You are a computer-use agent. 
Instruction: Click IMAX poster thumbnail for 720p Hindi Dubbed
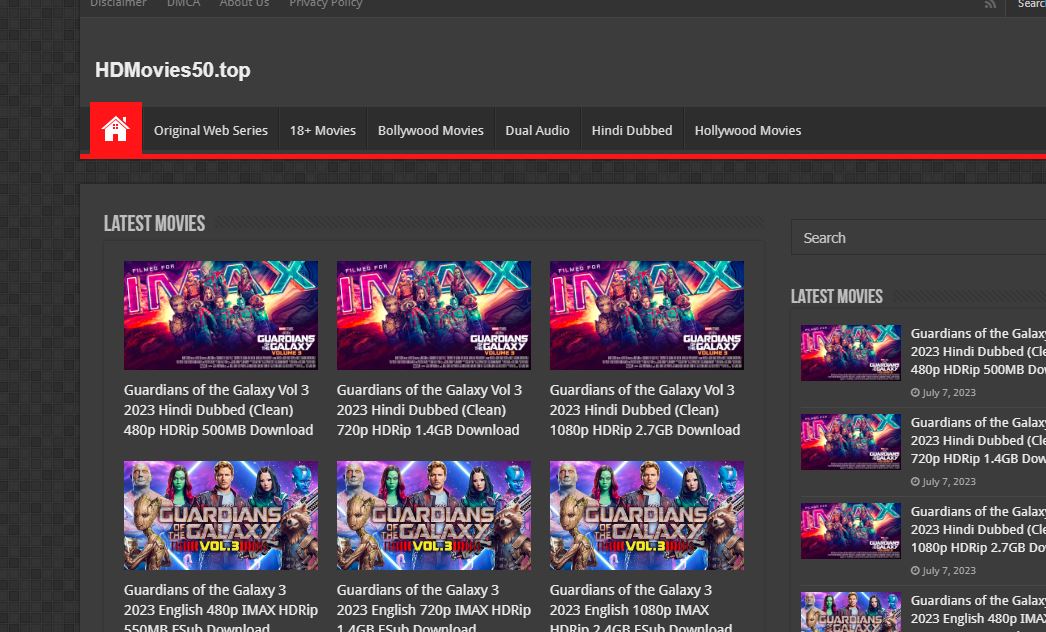(x=434, y=315)
